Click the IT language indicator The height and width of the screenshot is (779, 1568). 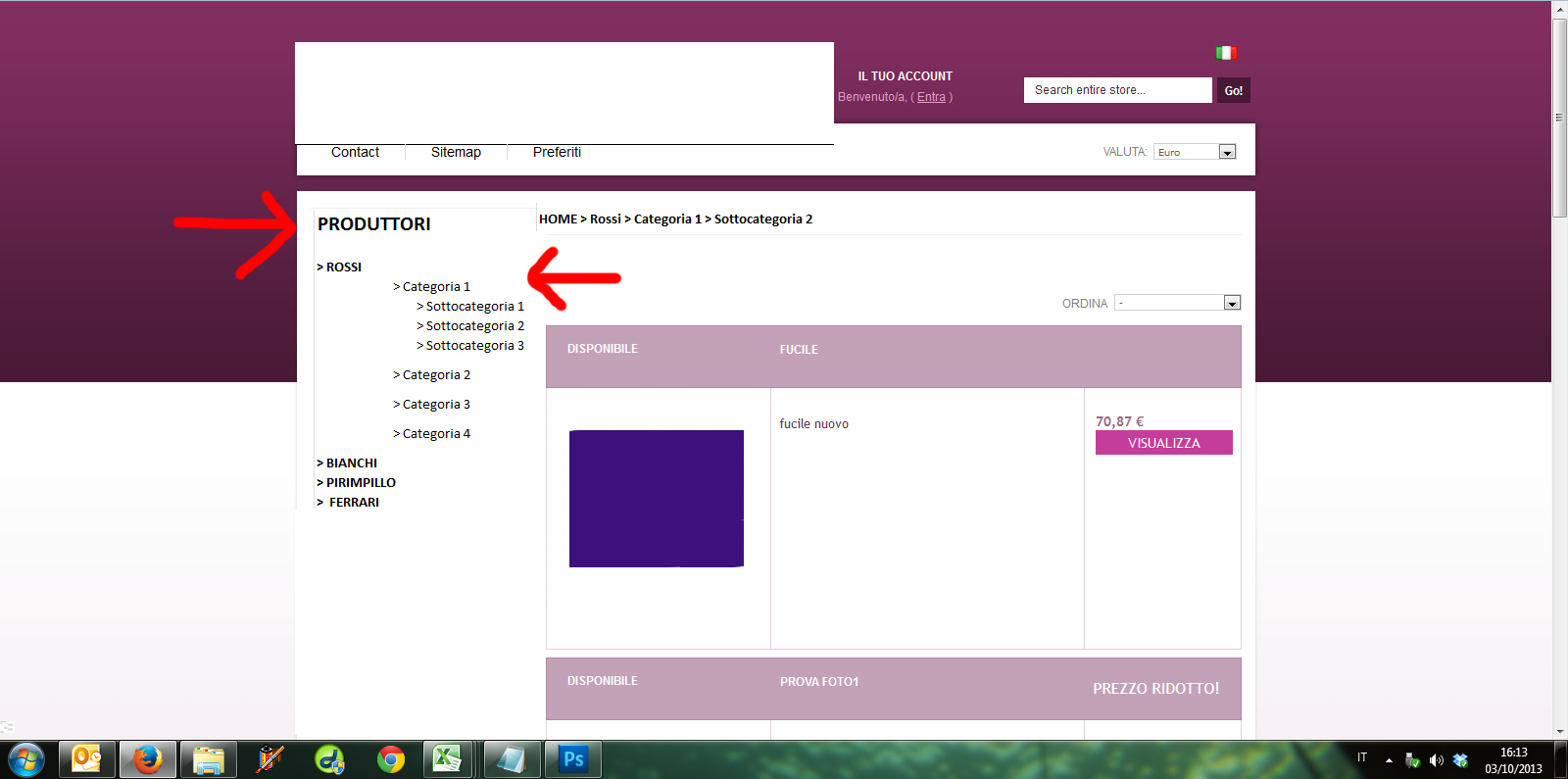click(x=1362, y=757)
